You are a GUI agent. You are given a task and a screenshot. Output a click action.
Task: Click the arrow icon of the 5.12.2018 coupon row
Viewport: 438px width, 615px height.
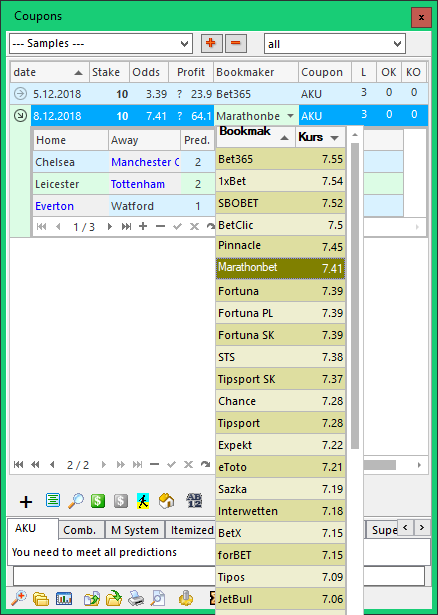[x=20, y=94]
